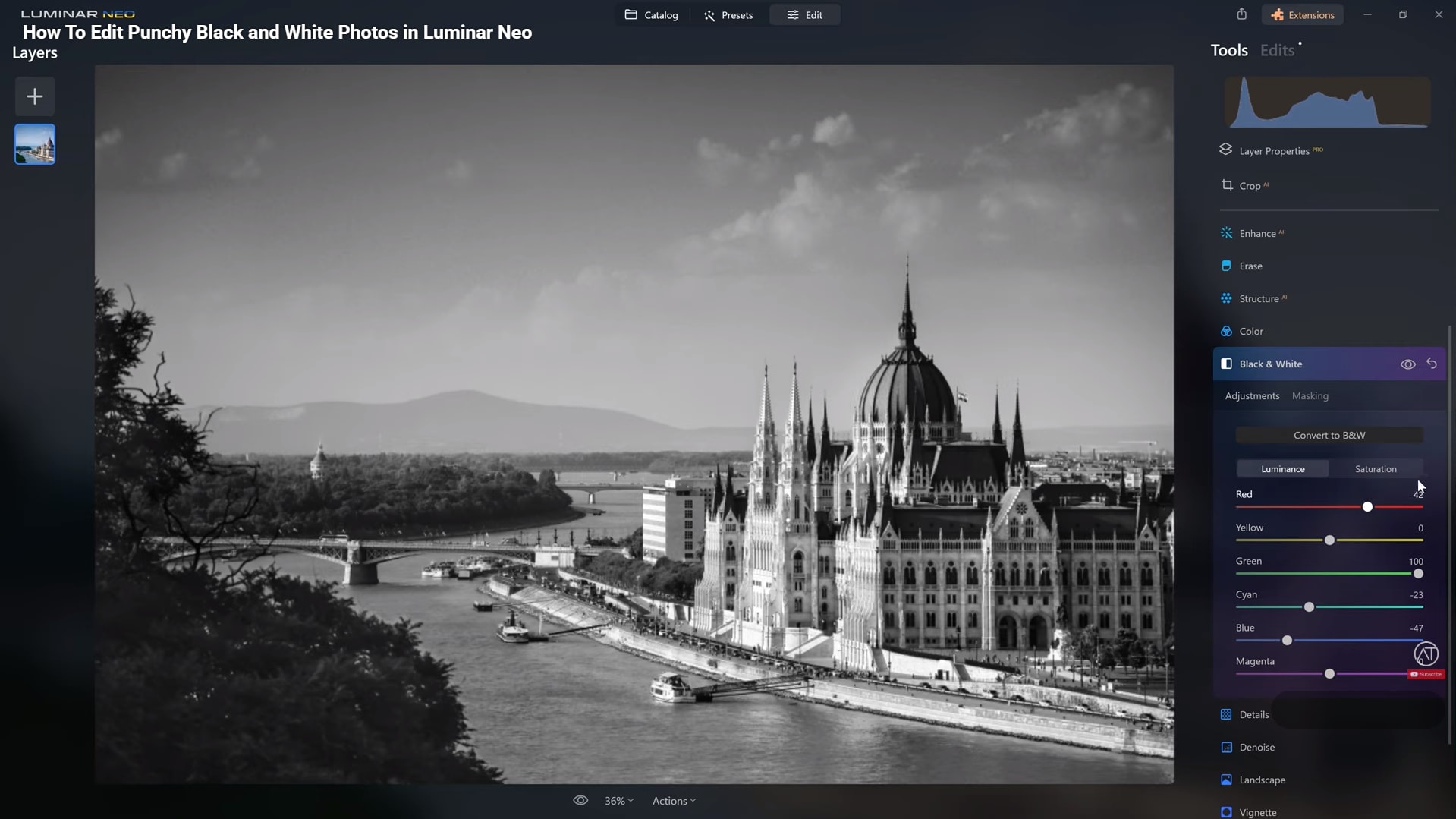Switch to the Tools panel tab
Screen dimensions: 1456x819
pos(1229,50)
